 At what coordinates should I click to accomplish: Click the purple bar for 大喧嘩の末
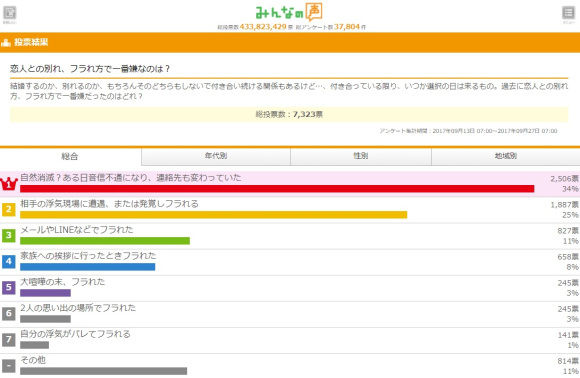(x=45, y=293)
